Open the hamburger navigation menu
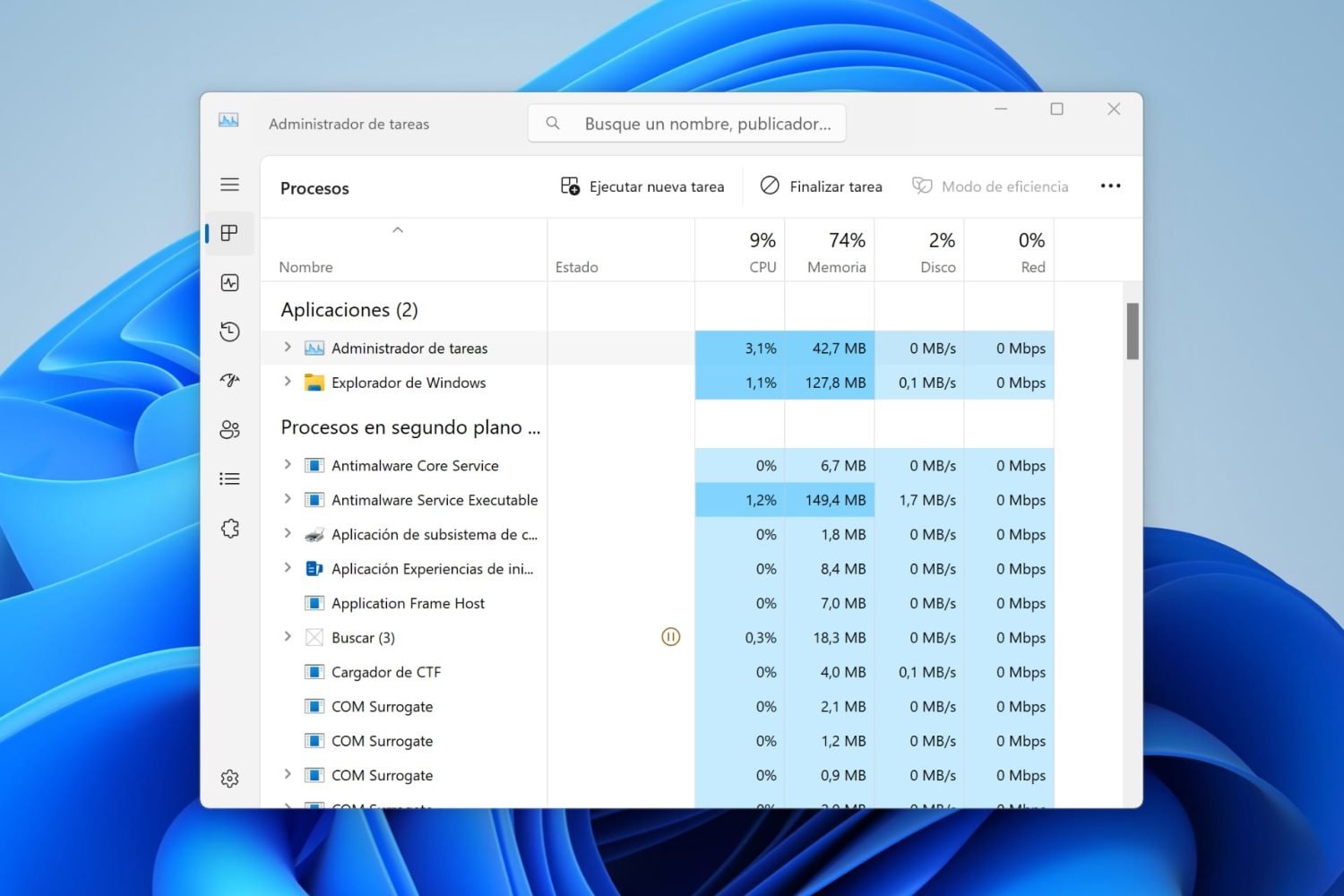 [229, 184]
